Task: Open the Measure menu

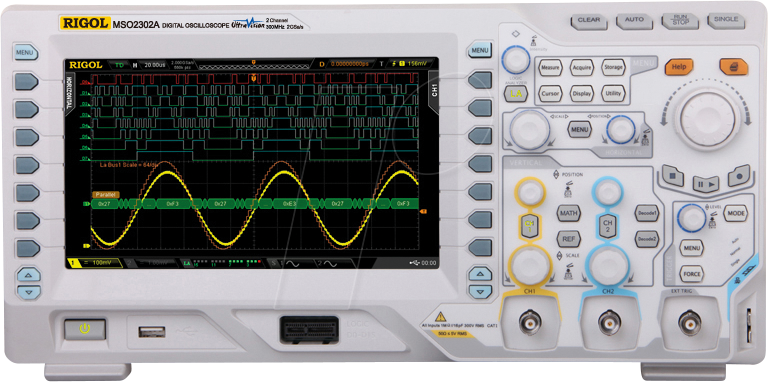Action: pos(550,68)
